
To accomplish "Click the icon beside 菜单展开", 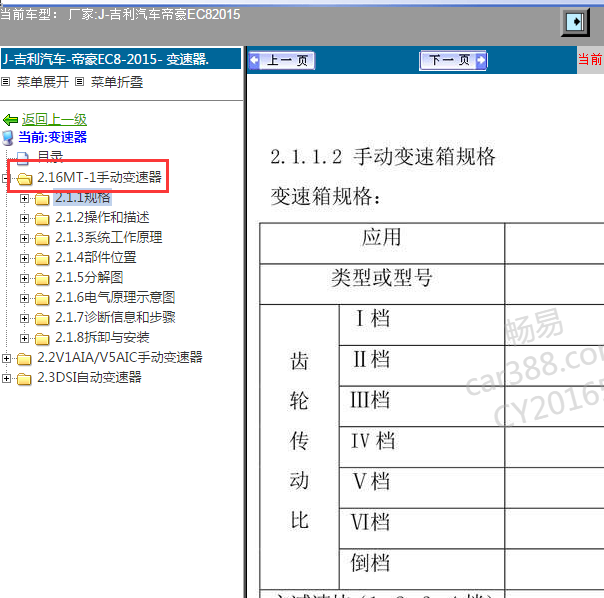I will click(5, 82).
